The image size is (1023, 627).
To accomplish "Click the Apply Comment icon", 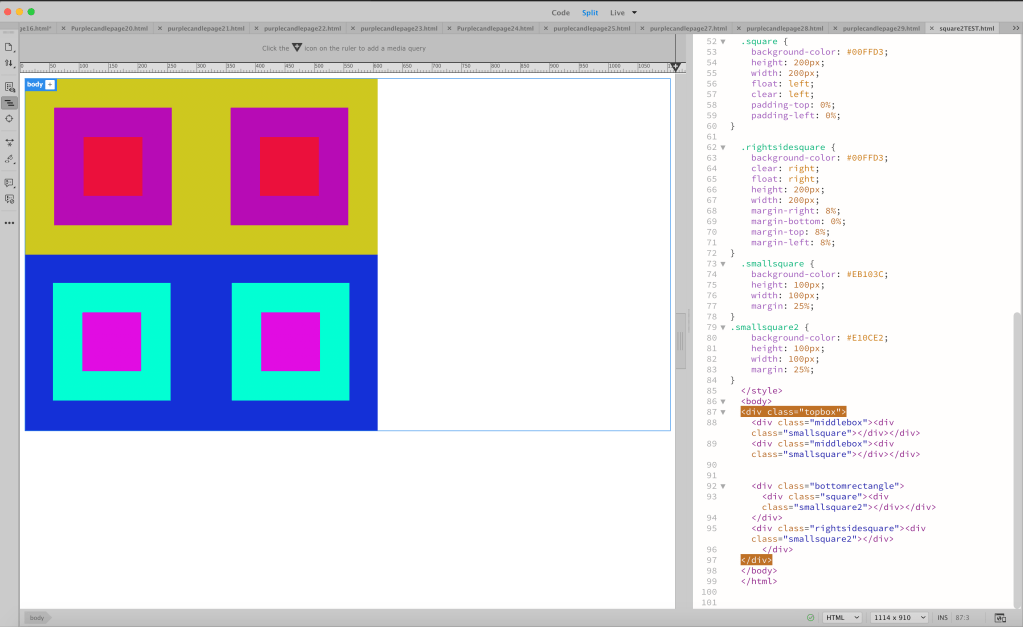I will pyautogui.click(x=9, y=183).
